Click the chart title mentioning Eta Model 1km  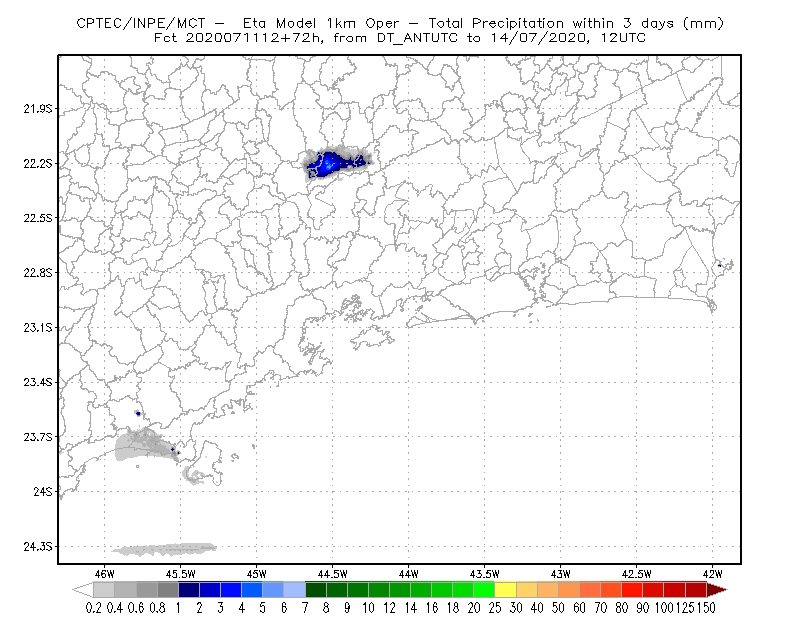(400, 23)
